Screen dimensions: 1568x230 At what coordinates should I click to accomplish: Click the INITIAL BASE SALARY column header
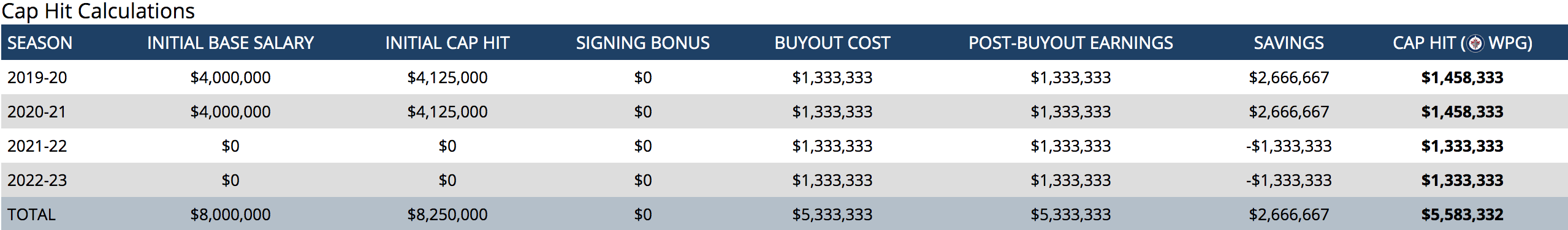230,43
